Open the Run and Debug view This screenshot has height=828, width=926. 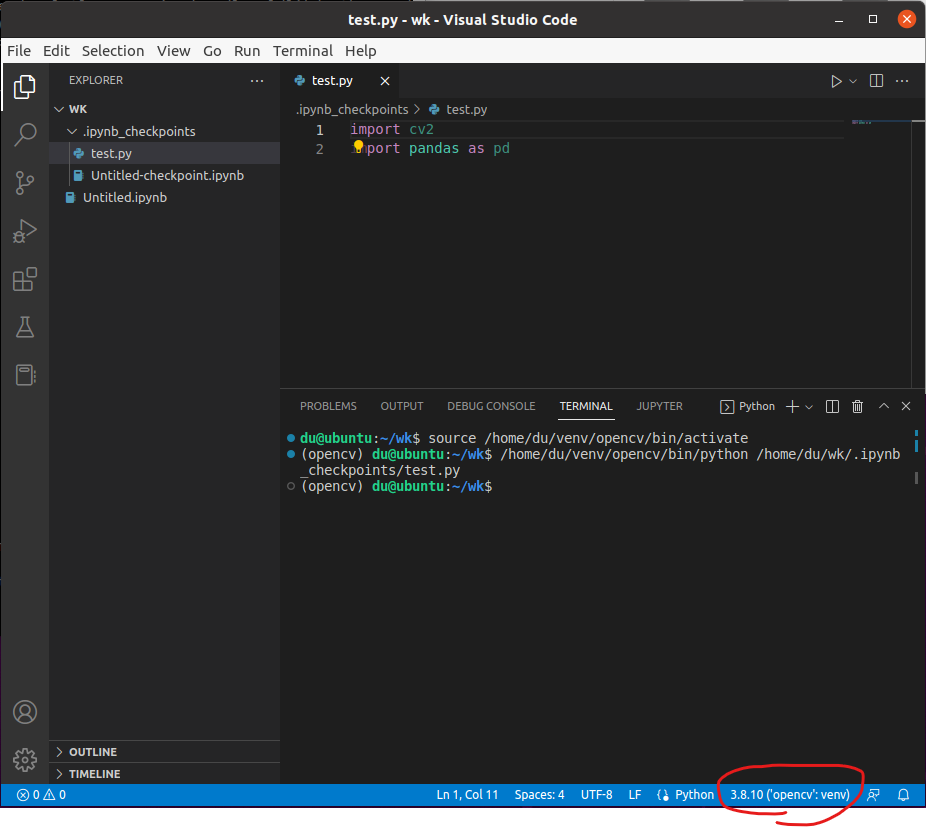coord(25,231)
